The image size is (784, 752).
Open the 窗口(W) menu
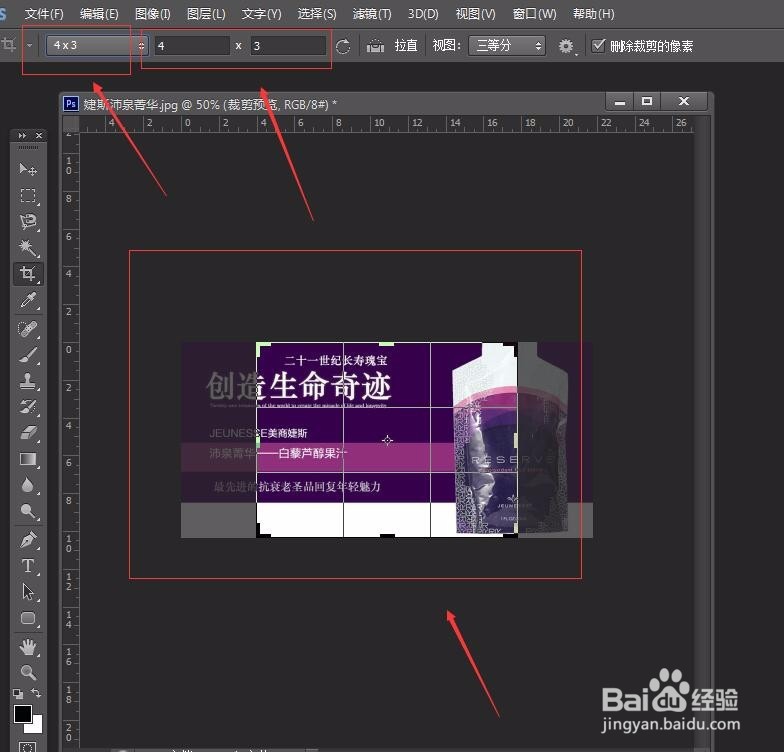click(534, 14)
